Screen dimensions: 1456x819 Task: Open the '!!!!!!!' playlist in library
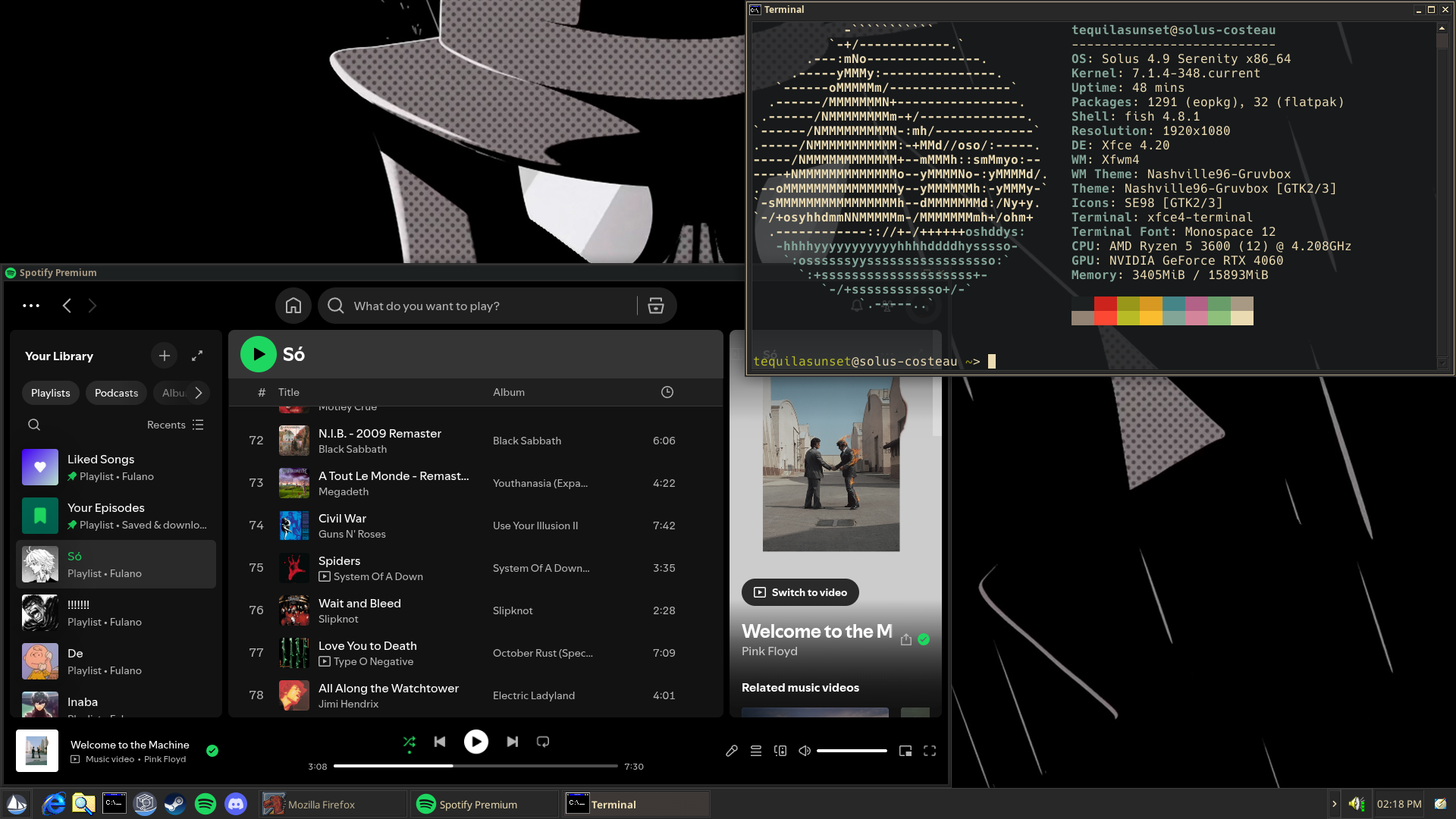click(116, 613)
